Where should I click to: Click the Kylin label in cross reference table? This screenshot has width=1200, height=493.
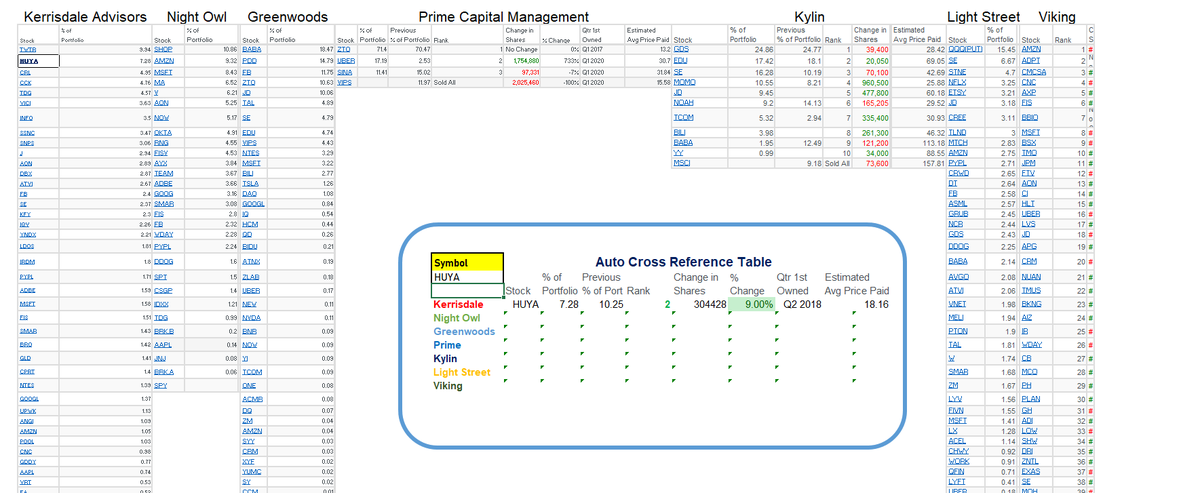click(x=445, y=358)
